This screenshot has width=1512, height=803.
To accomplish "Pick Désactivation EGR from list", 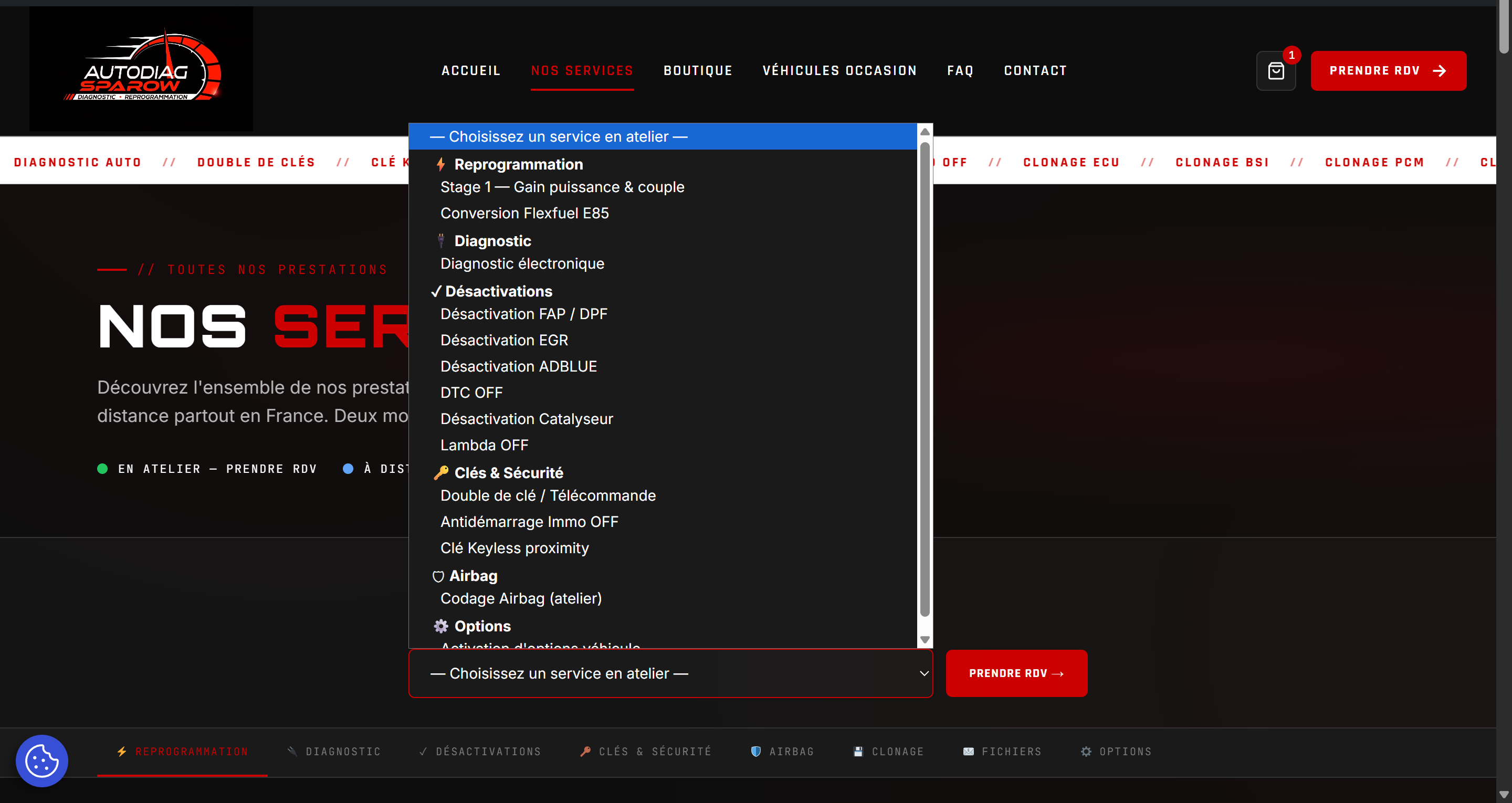I will pyautogui.click(x=663, y=340).
